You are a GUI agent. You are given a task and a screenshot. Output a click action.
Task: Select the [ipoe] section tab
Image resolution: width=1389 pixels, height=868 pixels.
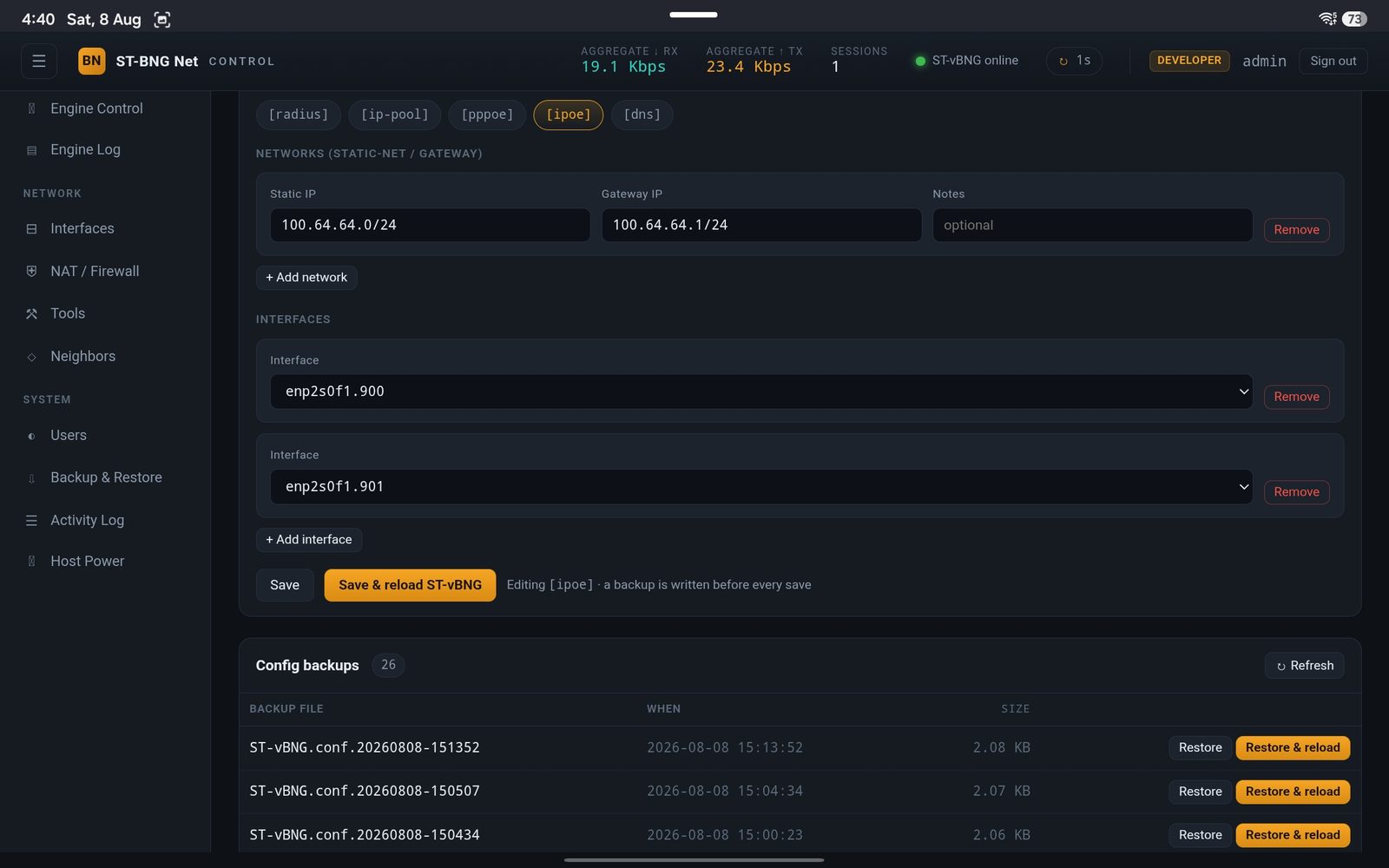tap(569, 115)
